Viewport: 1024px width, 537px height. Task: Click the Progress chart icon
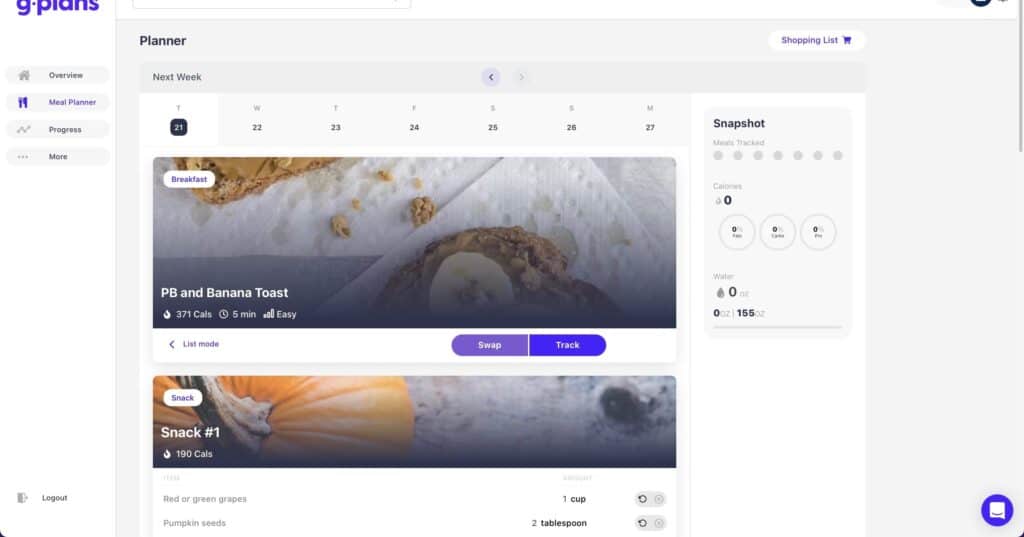click(x=24, y=129)
